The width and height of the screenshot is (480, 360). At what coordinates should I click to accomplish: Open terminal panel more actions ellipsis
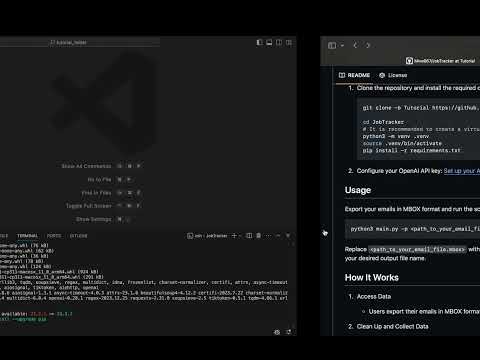coord(268,236)
